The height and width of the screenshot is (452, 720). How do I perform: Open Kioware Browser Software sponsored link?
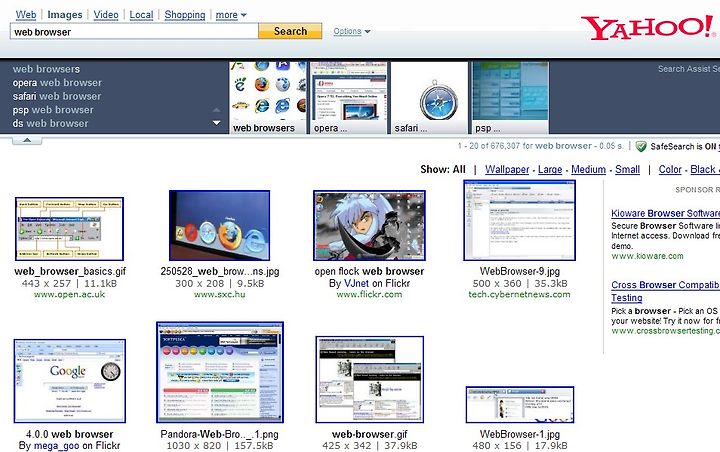coord(665,213)
